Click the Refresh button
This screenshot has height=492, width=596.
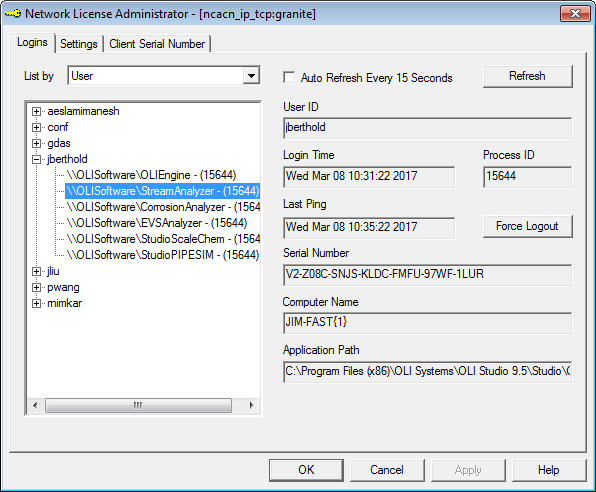(527, 76)
